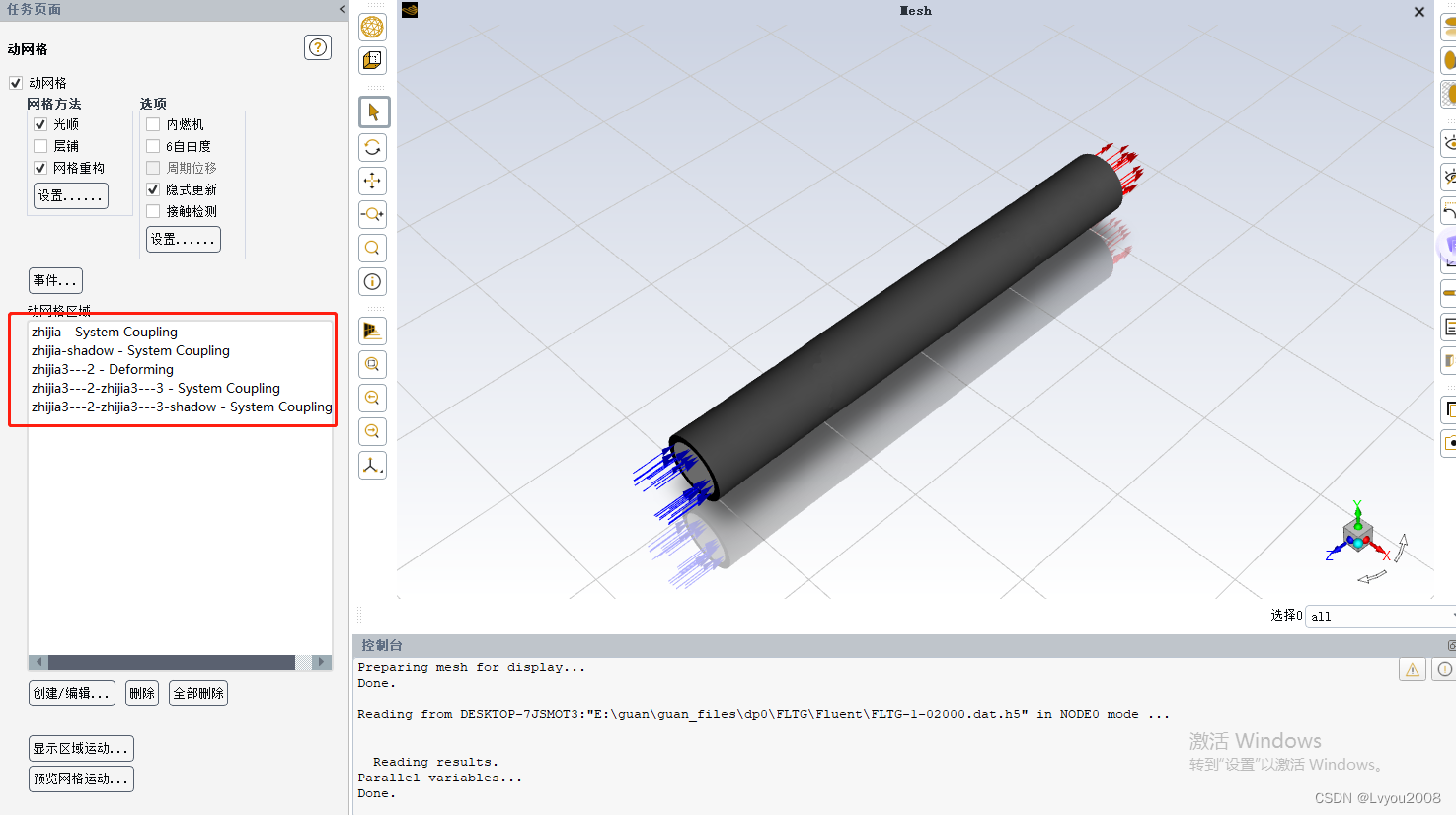
Task: Enable the 接触检测 contact detection option
Action: click(x=153, y=211)
